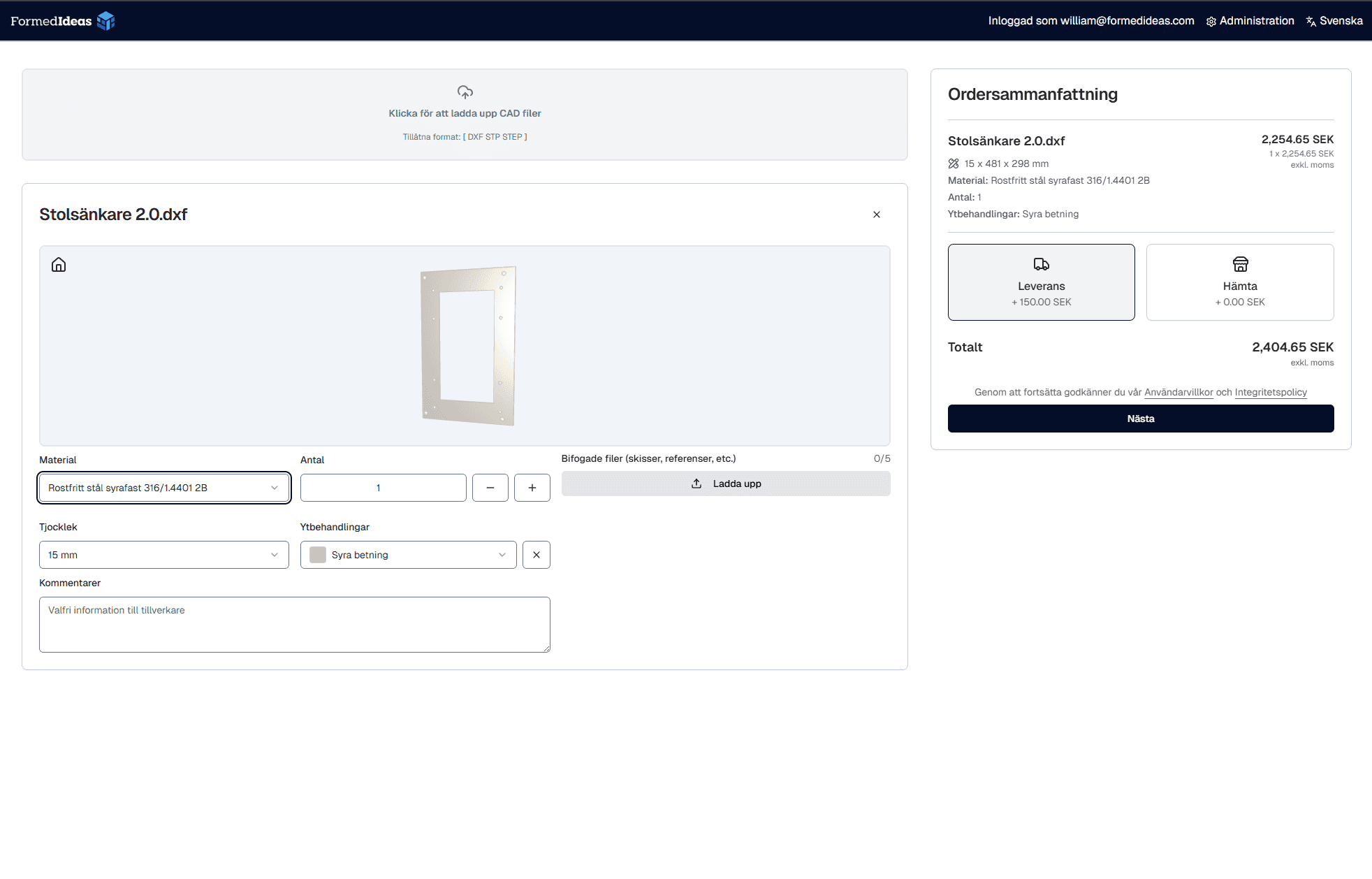Click the Syra betning color swatch
Screen dimensions: 1372x879
[x=318, y=555]
